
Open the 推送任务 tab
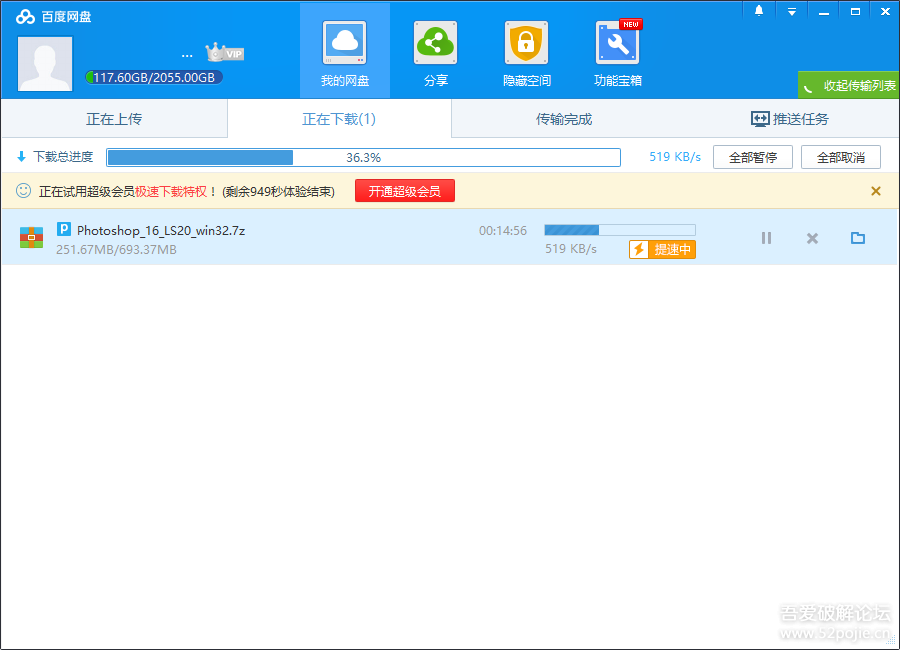pyautogui.click(x=789, y=119)
